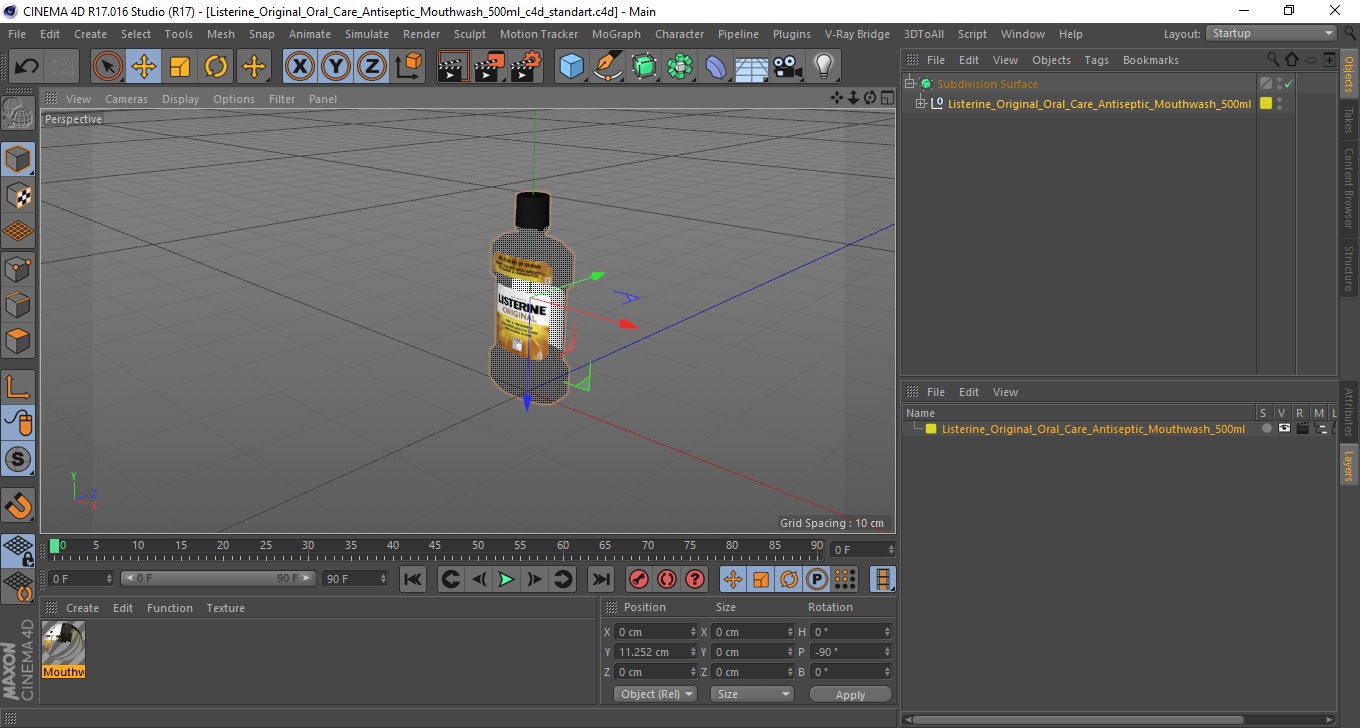The height and width of the screenshot is (728, 1360).
Task: Play animation forwards
Action: (507, 579)
